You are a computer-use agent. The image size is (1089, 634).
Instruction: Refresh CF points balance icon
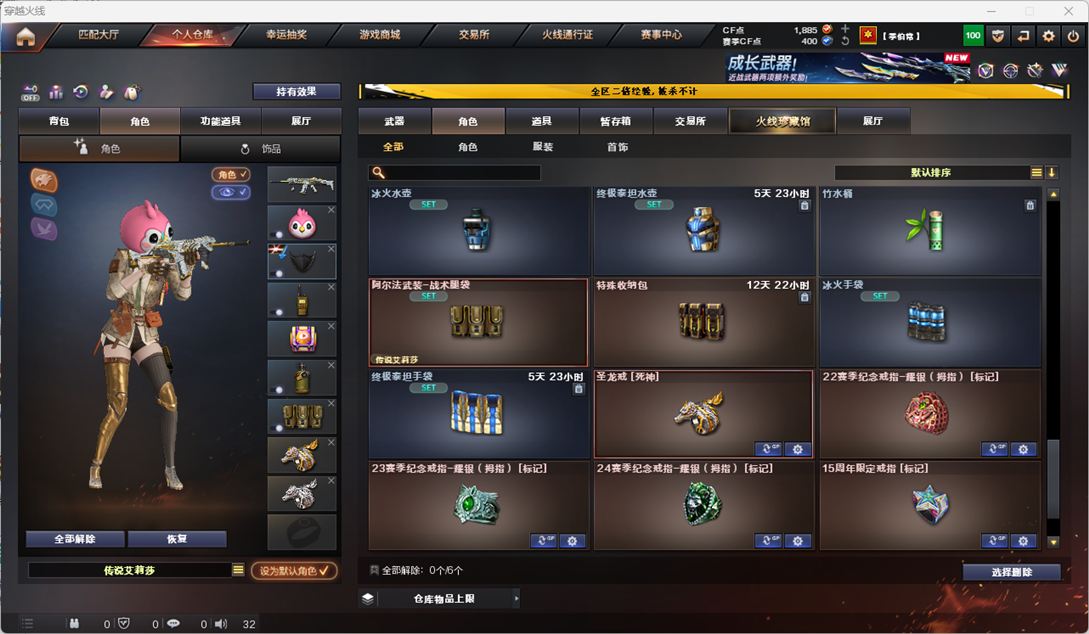click(845, 41)
